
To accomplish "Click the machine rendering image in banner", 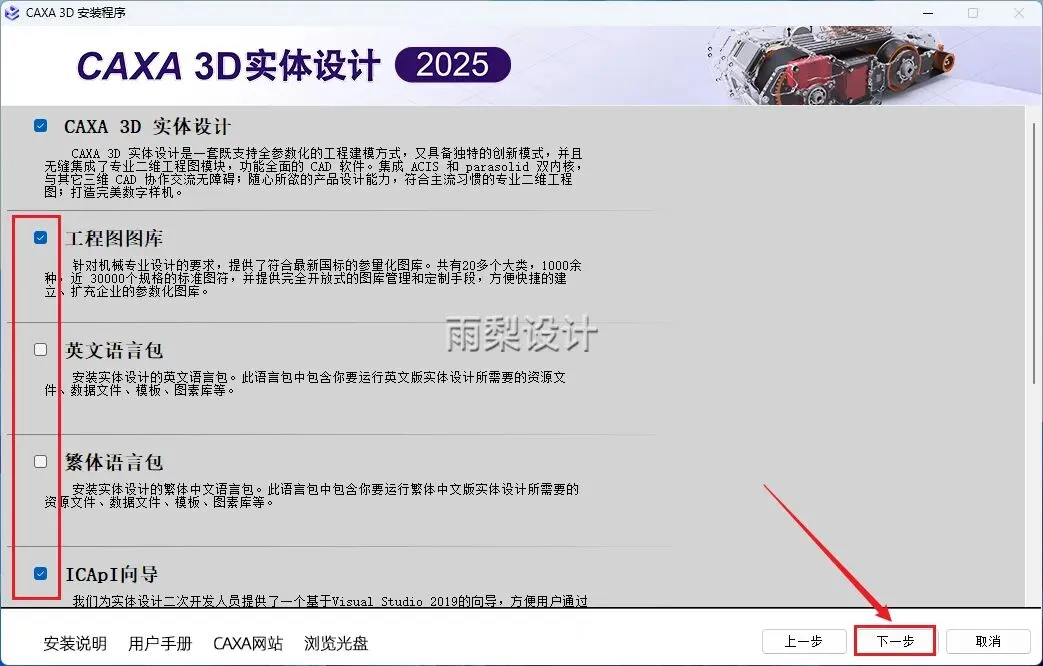I will point(831,65).
